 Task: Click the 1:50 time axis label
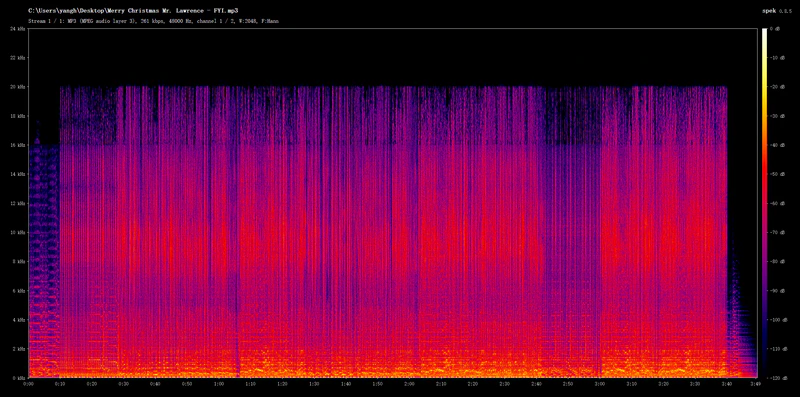pos(378,383)
